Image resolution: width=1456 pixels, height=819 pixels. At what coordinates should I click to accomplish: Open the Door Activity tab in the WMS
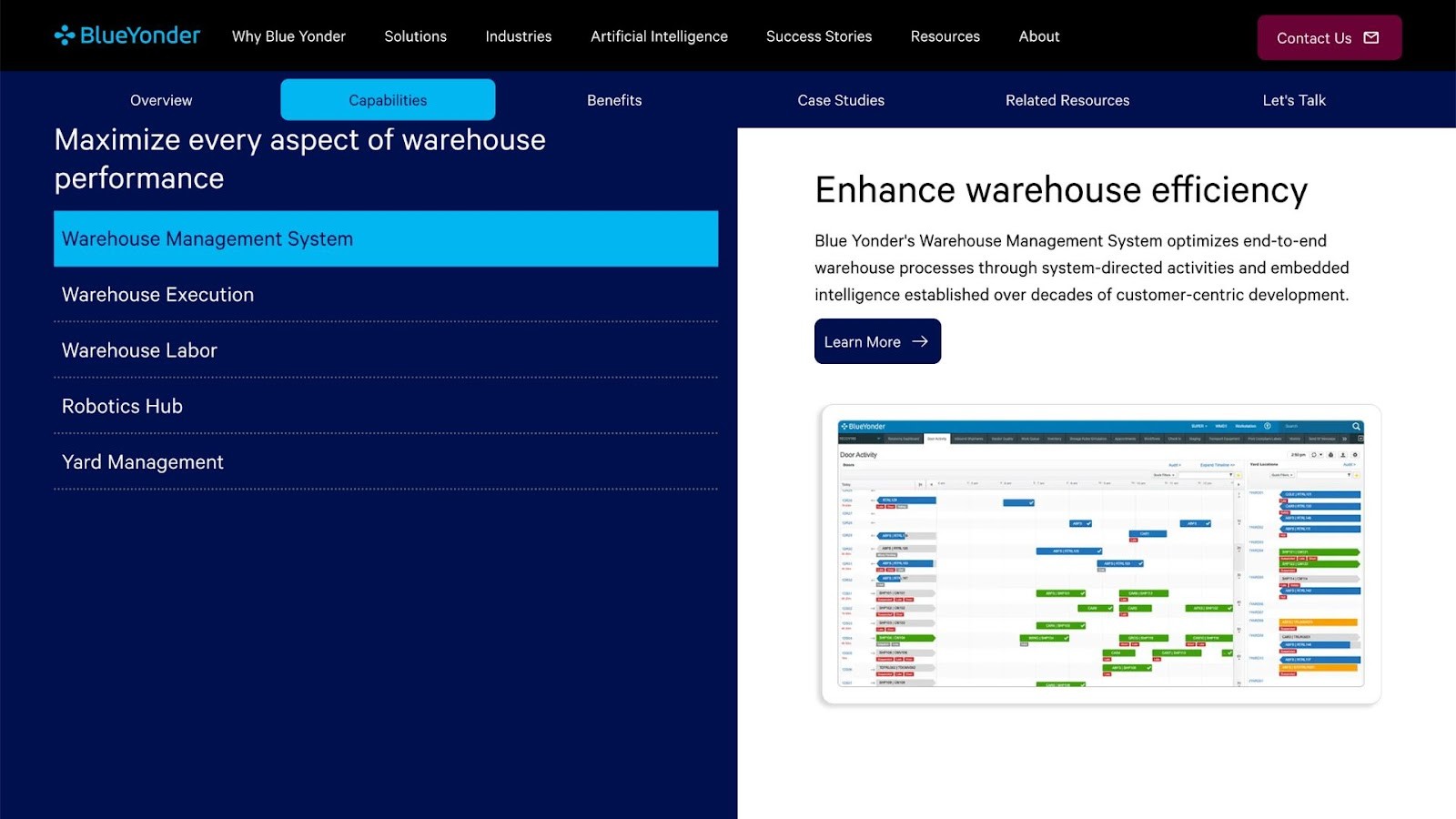939,439
